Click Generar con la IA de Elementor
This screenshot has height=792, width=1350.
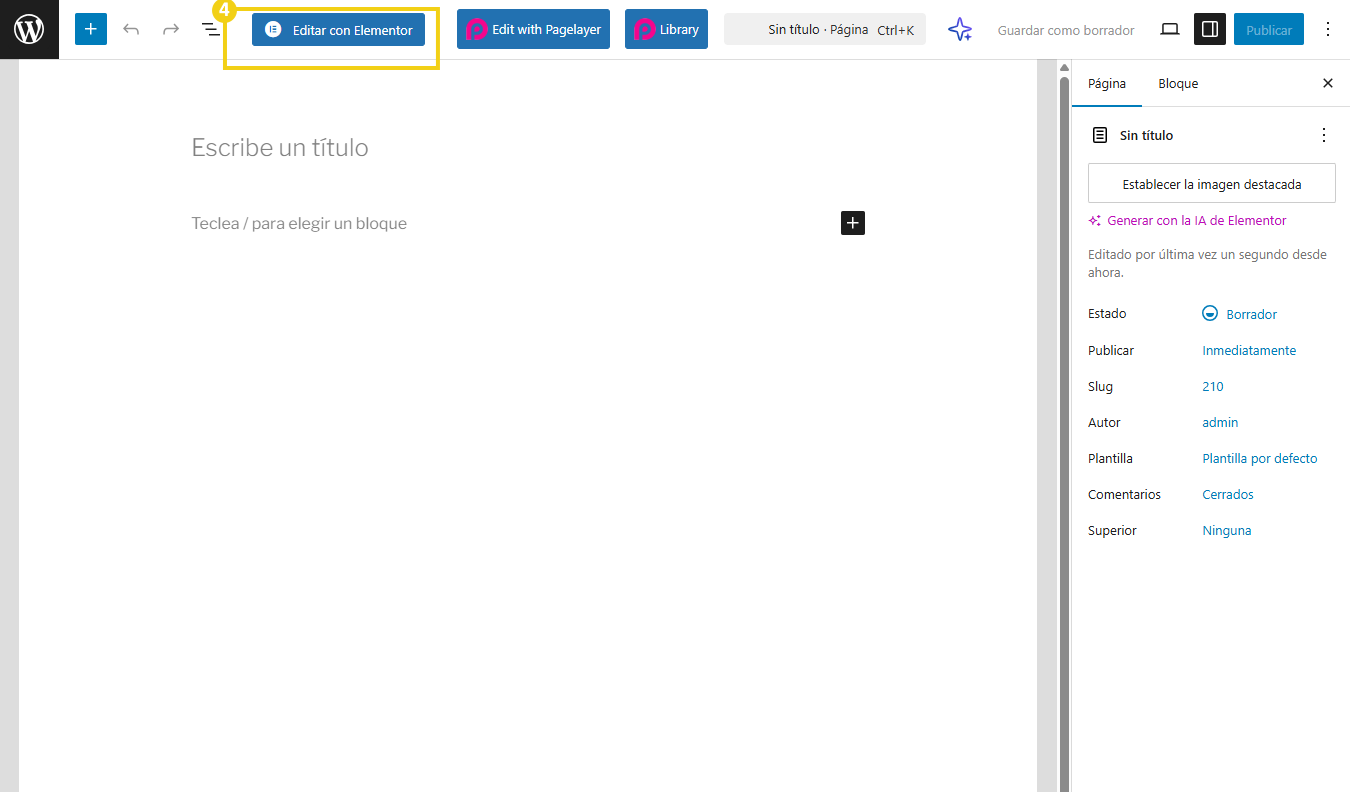[1196, 220]
